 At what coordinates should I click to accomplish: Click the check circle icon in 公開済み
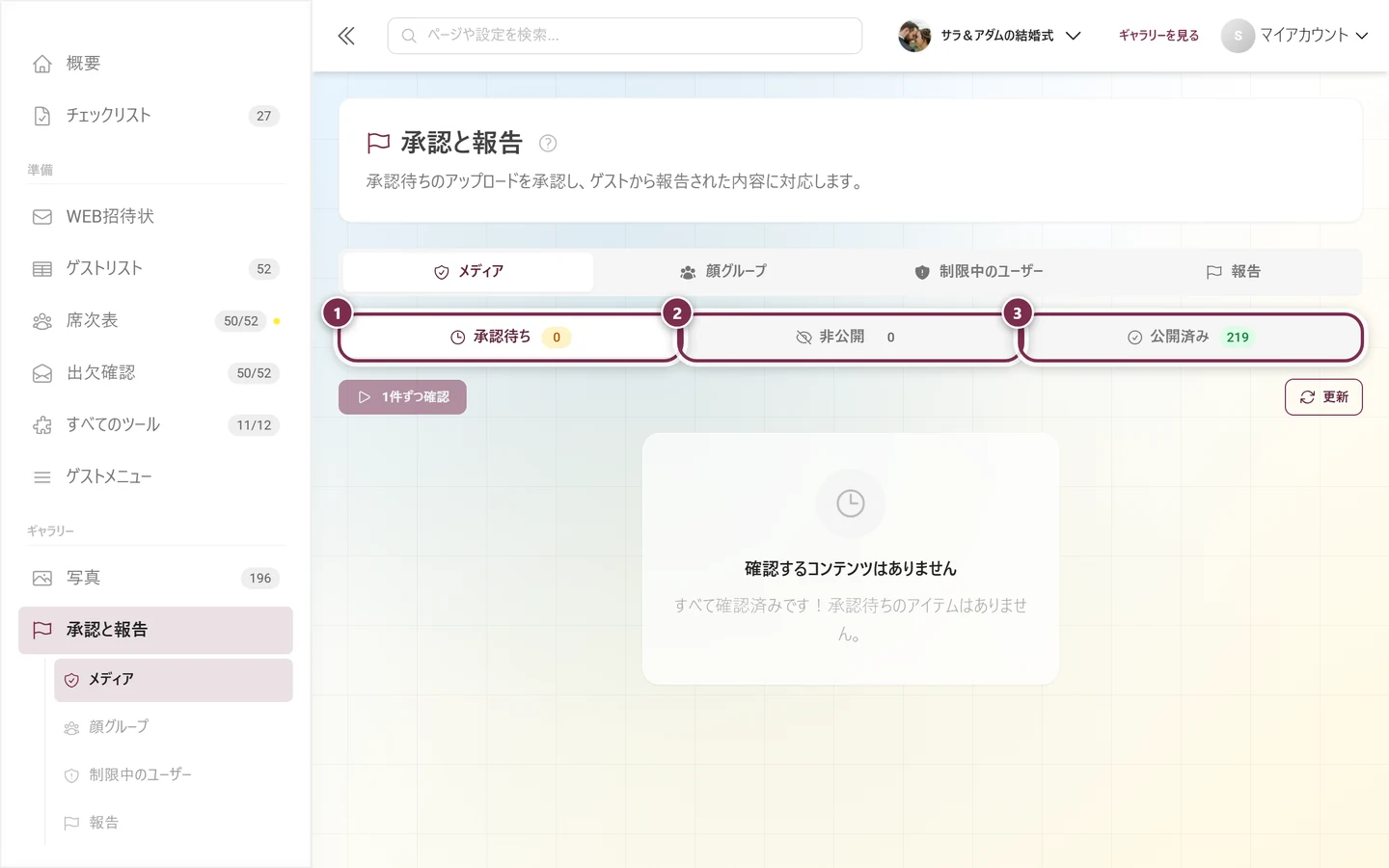pyautogui.click(x=1134, y=338)
